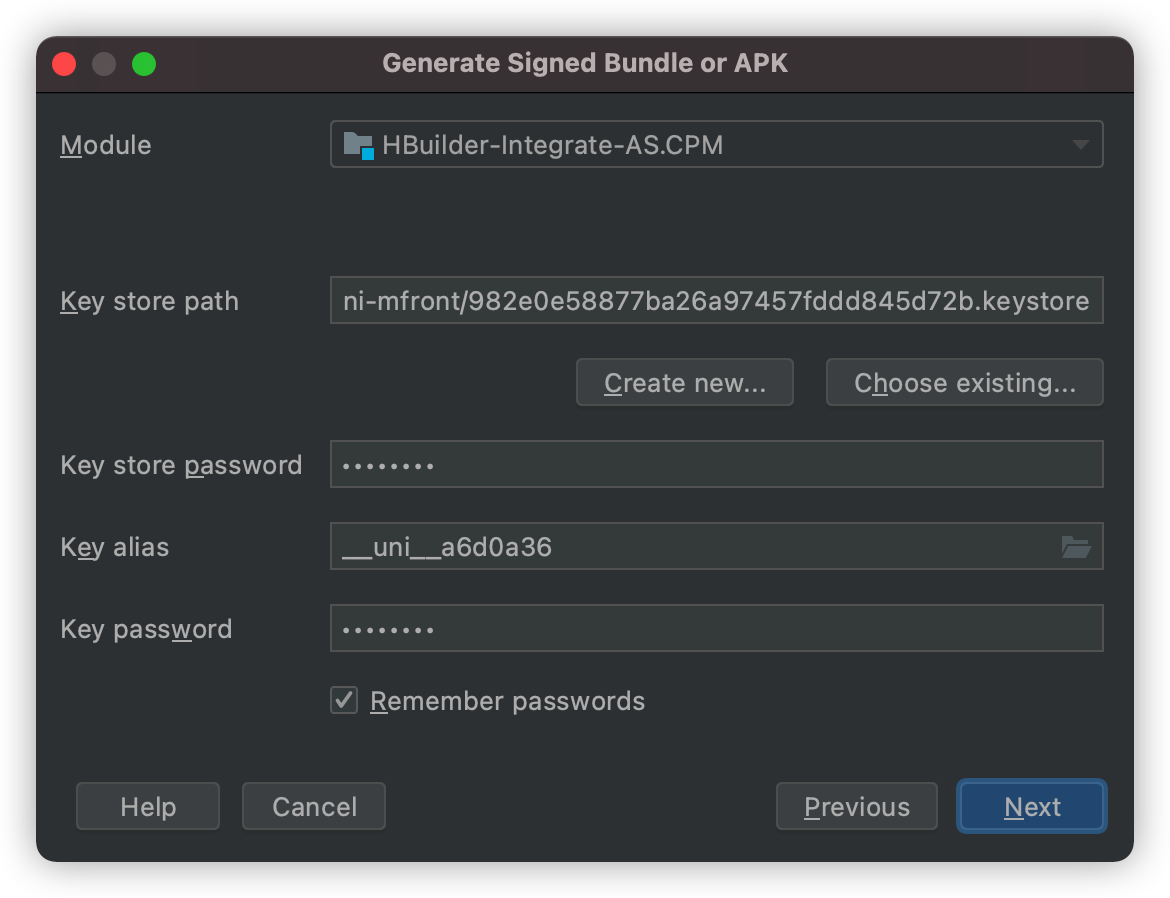Toggle the Remember passwords checkbox
The image size is (1170, 898).
click(344, 700)
